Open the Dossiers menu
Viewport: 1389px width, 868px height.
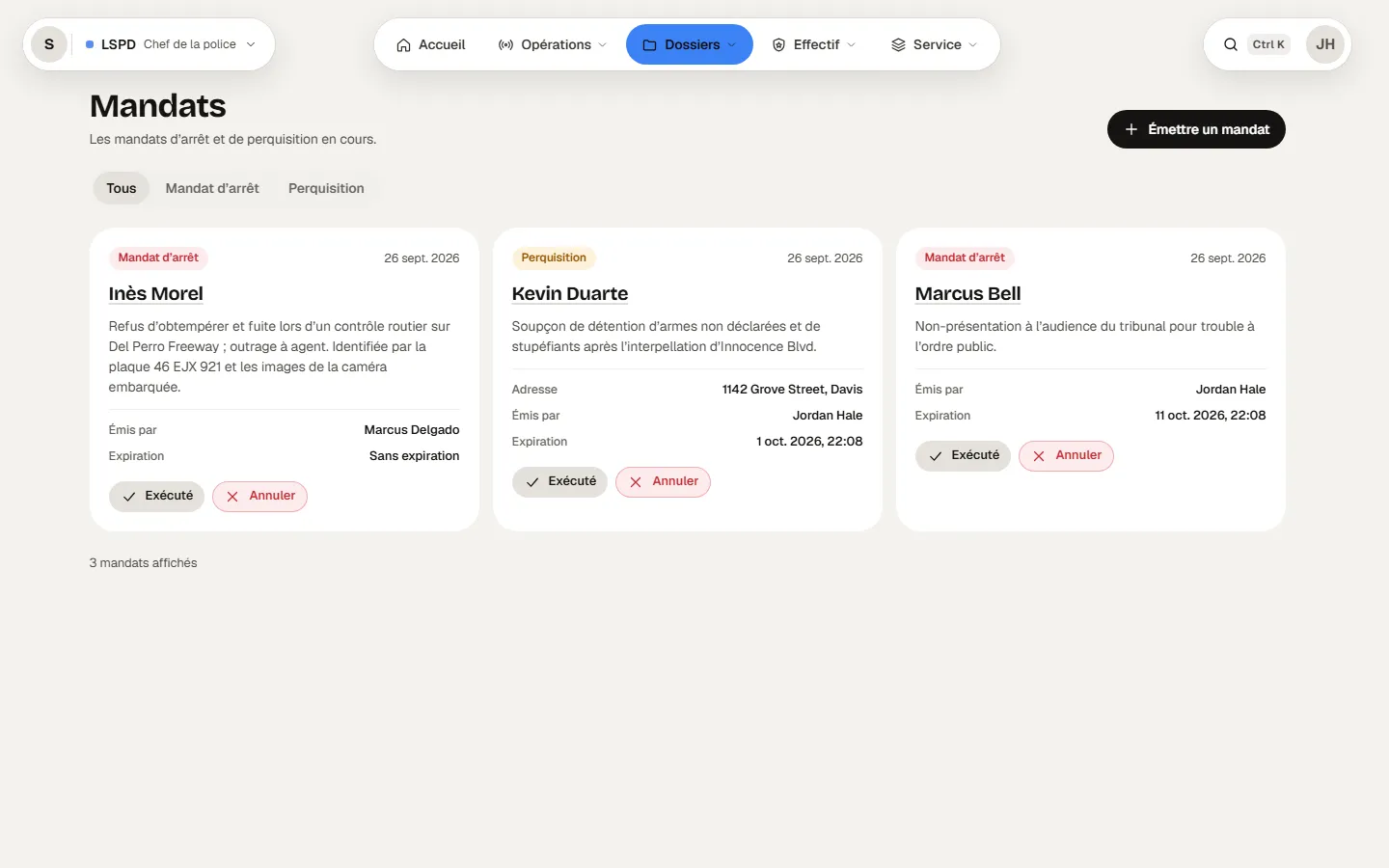[689, 44]
